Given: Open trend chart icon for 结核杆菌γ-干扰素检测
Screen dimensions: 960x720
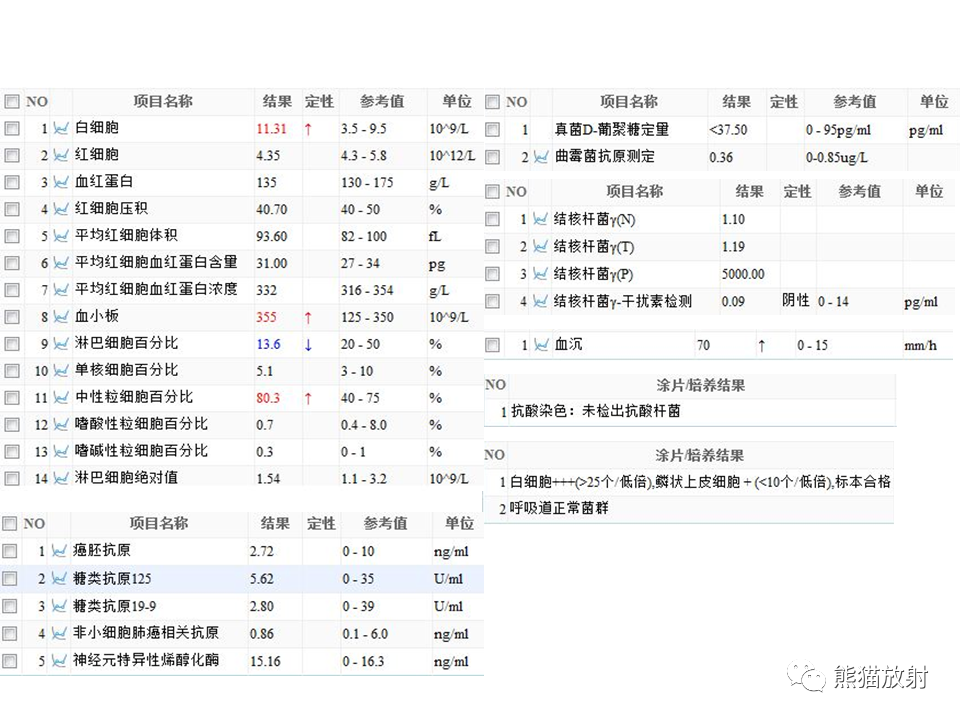Looking at the screenshot, I should point(540,301).
